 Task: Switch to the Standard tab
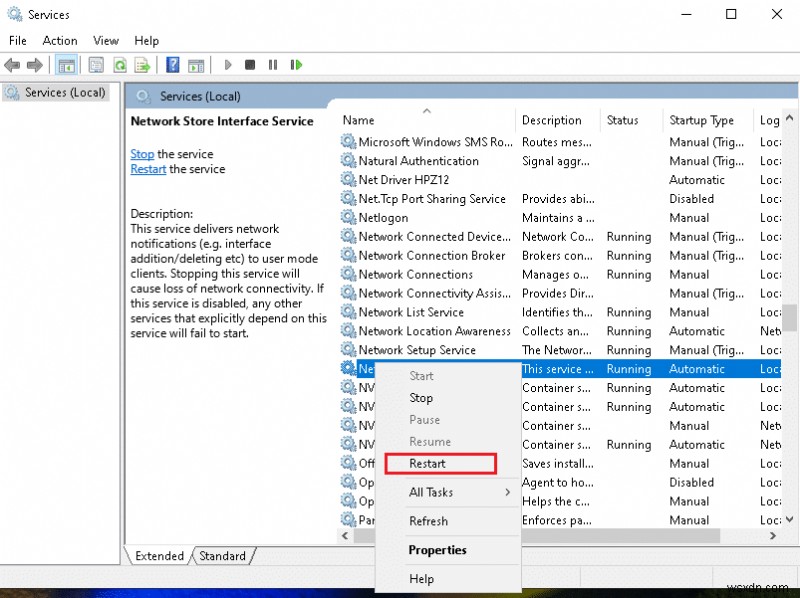[222, 556]
